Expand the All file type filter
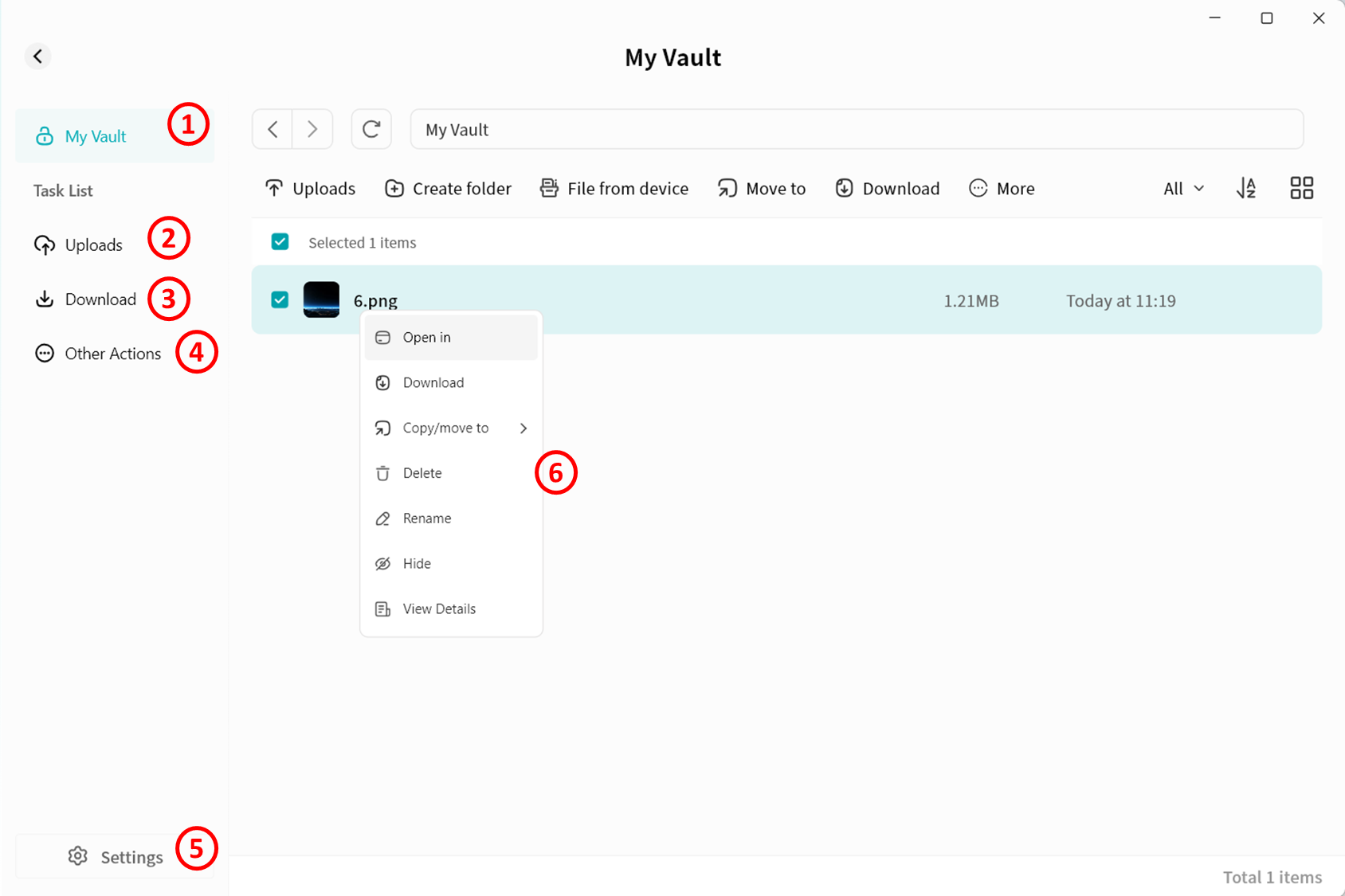 1183,189
